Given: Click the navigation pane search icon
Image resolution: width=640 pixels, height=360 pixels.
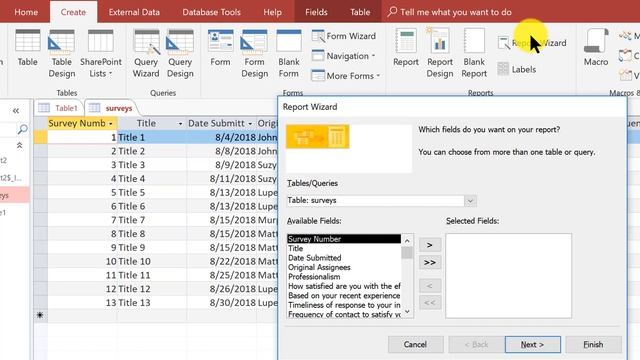Looking at the screenshot, I should pos(23,129).
